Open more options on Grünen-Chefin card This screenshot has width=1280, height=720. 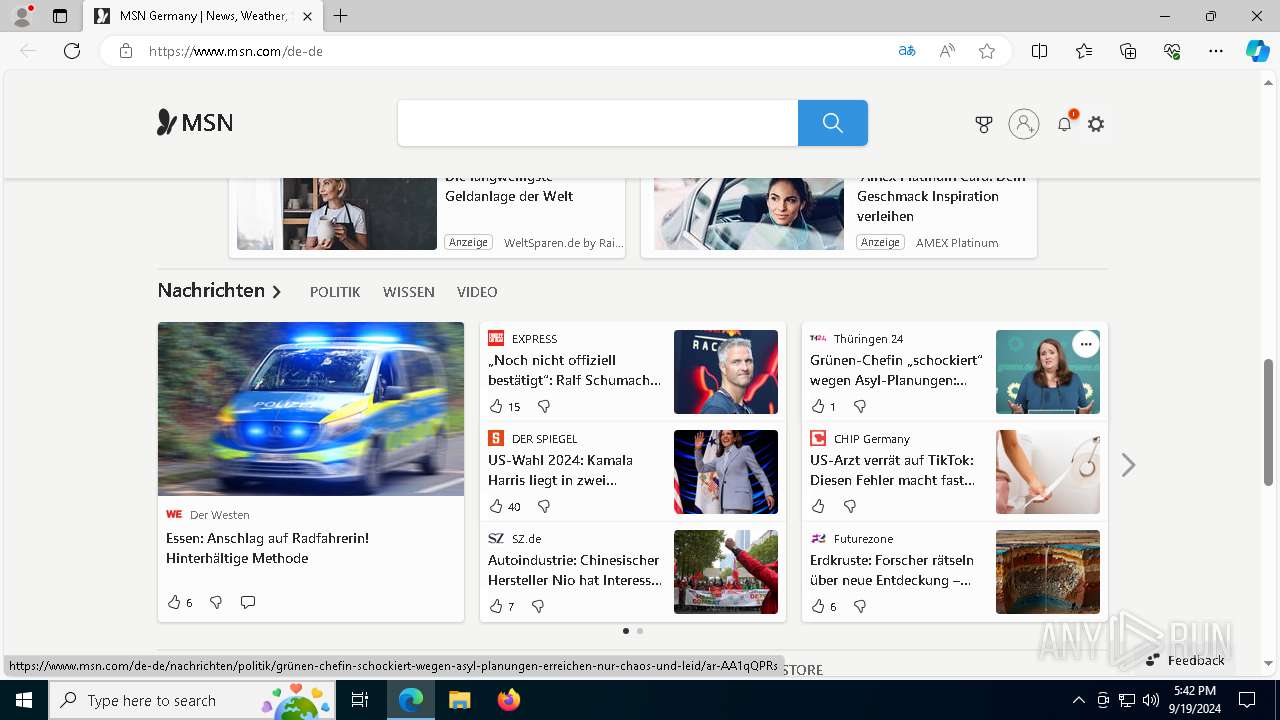pos(1085,344)
